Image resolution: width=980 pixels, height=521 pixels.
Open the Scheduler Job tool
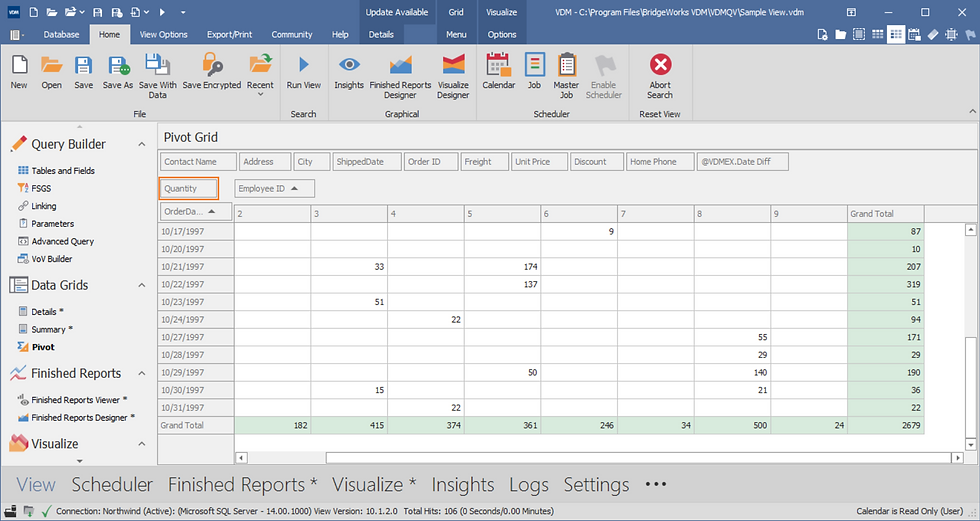[x=534, y=72]
